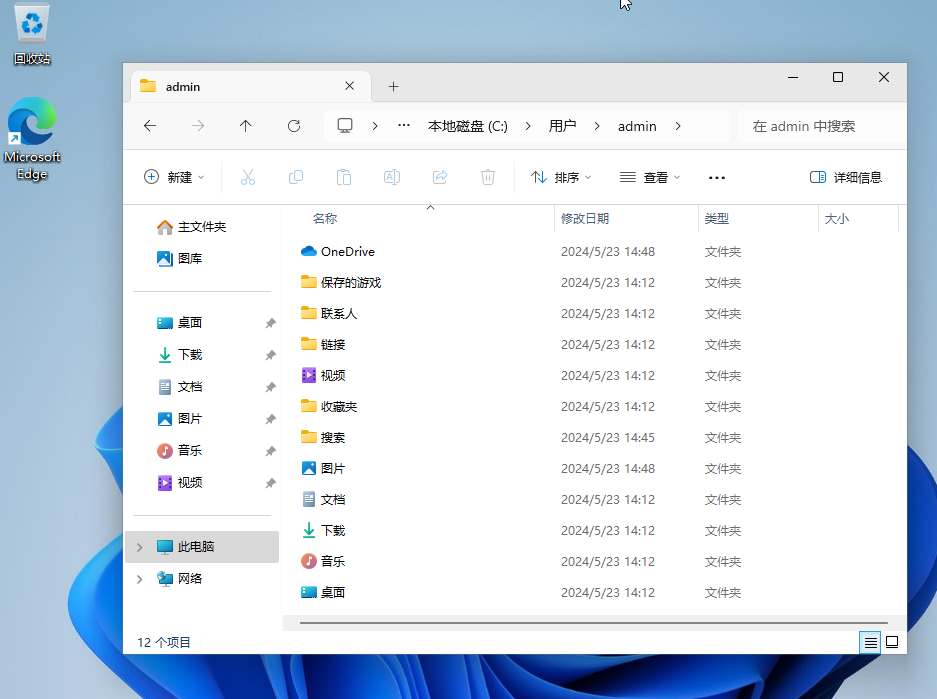Screen dimensions: 937x699
Task: Select the Cut icon on the toolbar
Action: (247, 177)
